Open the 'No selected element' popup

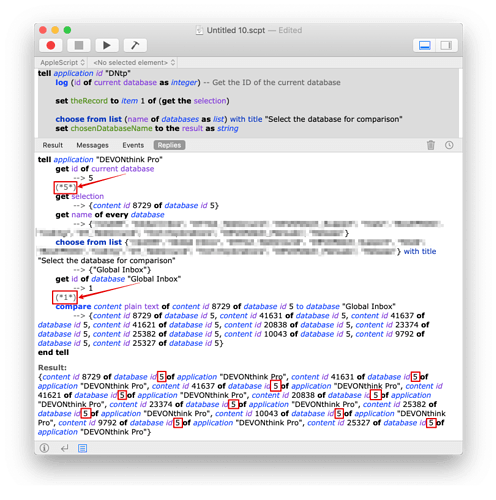point(134,62)
